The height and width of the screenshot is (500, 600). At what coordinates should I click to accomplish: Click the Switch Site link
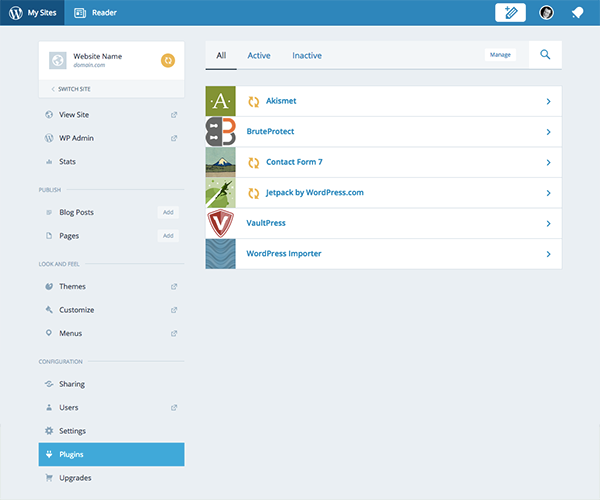point(75,89)
